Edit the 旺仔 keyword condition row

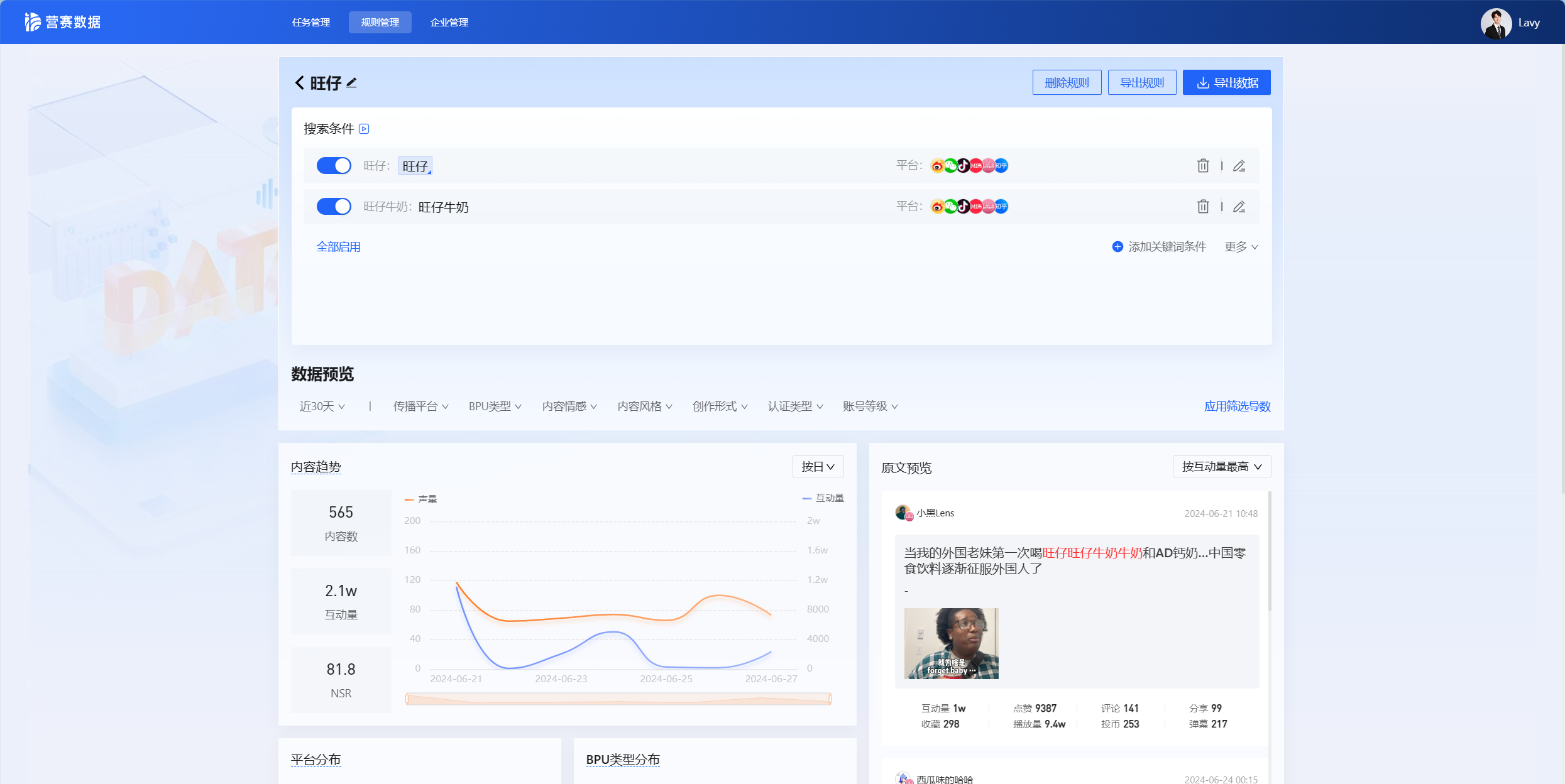coord(1239,166)
